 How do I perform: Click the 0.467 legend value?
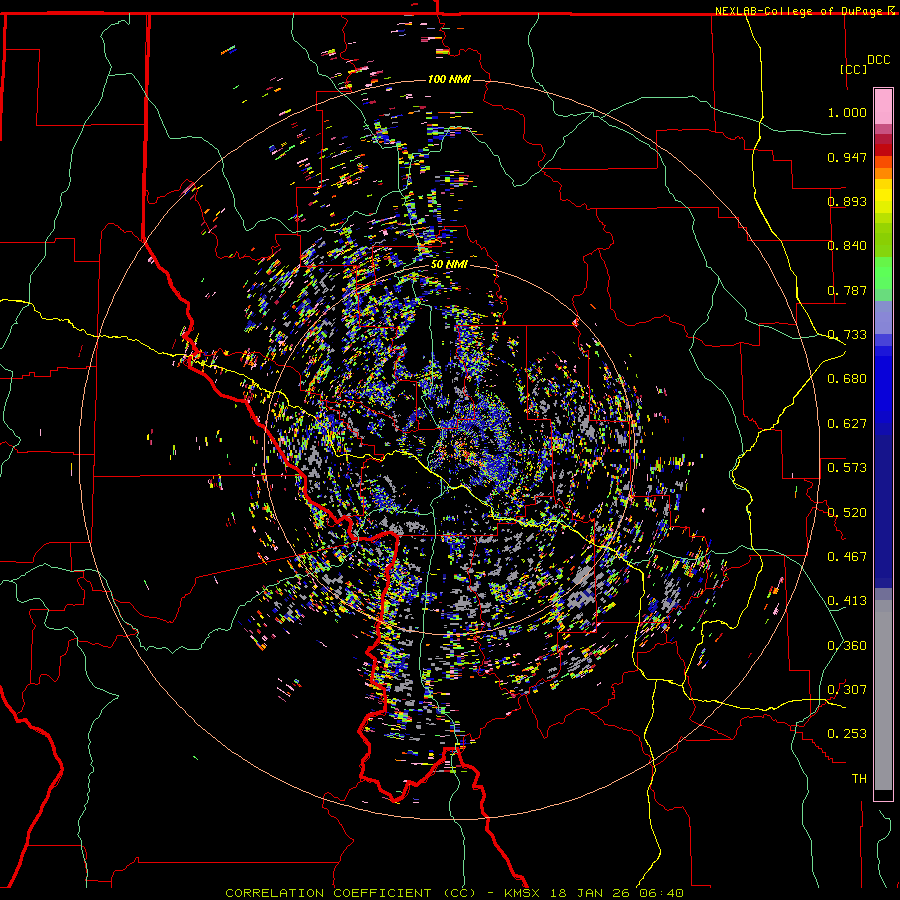pos(847,557)
